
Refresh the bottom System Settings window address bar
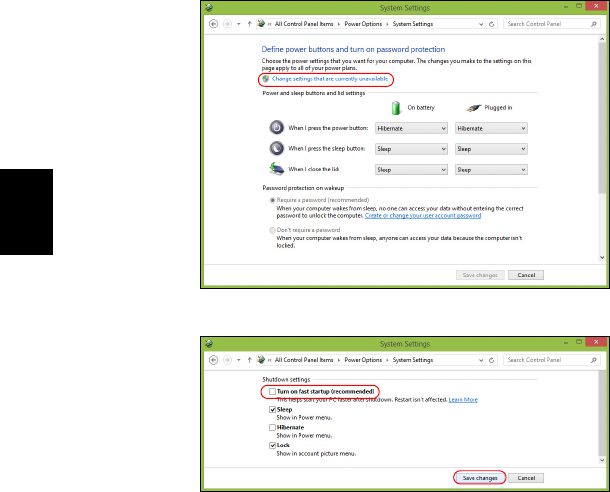coord(491,360)
